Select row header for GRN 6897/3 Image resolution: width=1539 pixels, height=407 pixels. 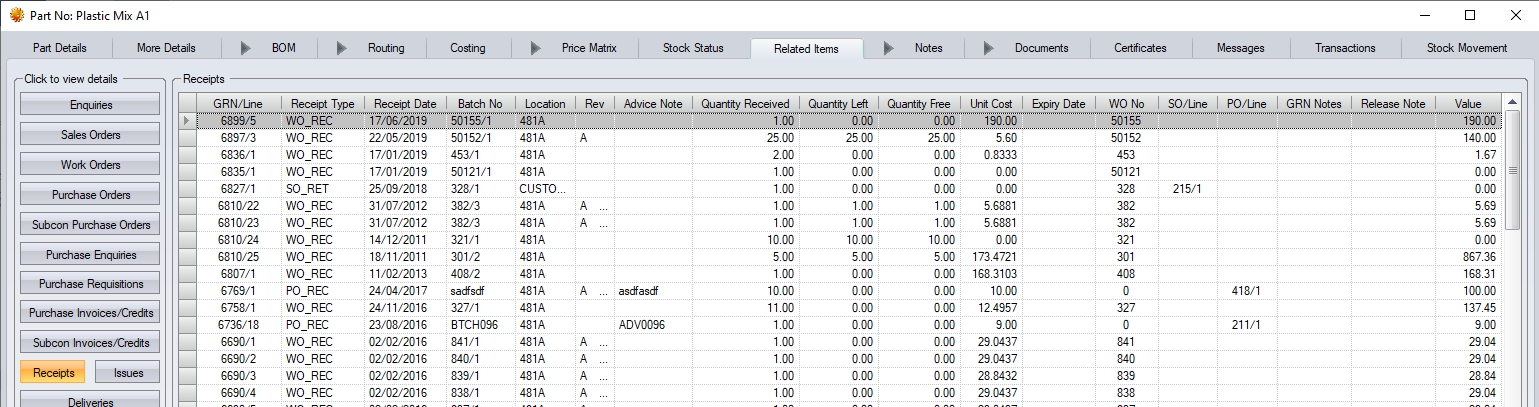click(187, 137)
